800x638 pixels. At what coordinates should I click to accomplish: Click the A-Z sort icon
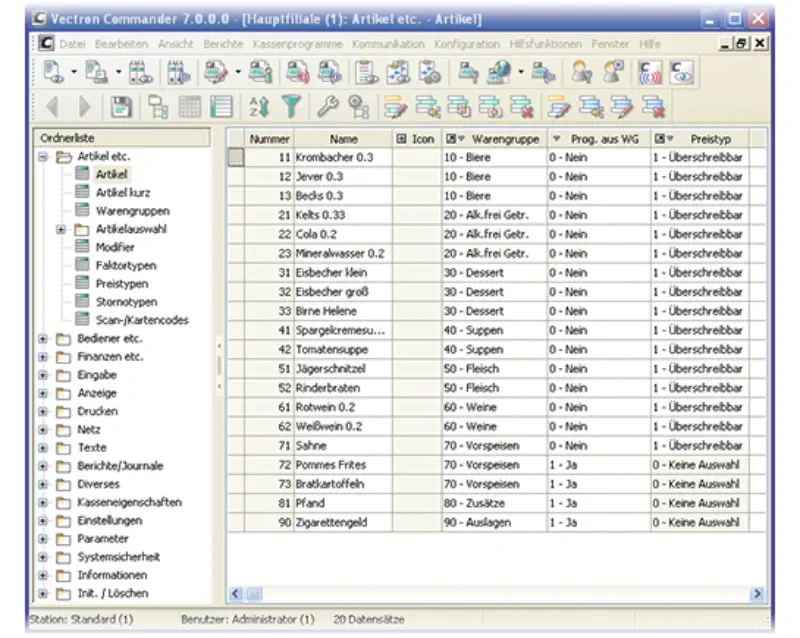(259, 107)
